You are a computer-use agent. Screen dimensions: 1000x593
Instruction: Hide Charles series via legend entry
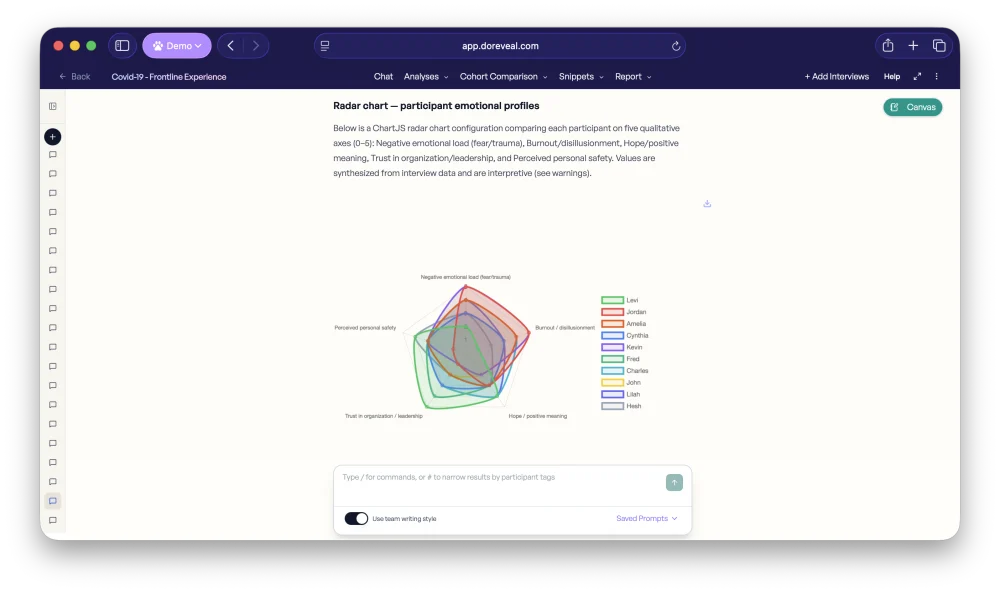[x=625, y=371]
